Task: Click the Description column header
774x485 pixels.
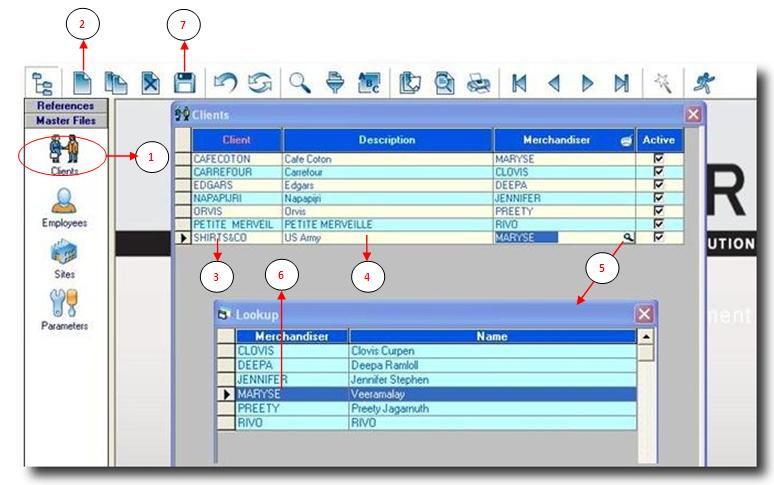Action: 387,140
